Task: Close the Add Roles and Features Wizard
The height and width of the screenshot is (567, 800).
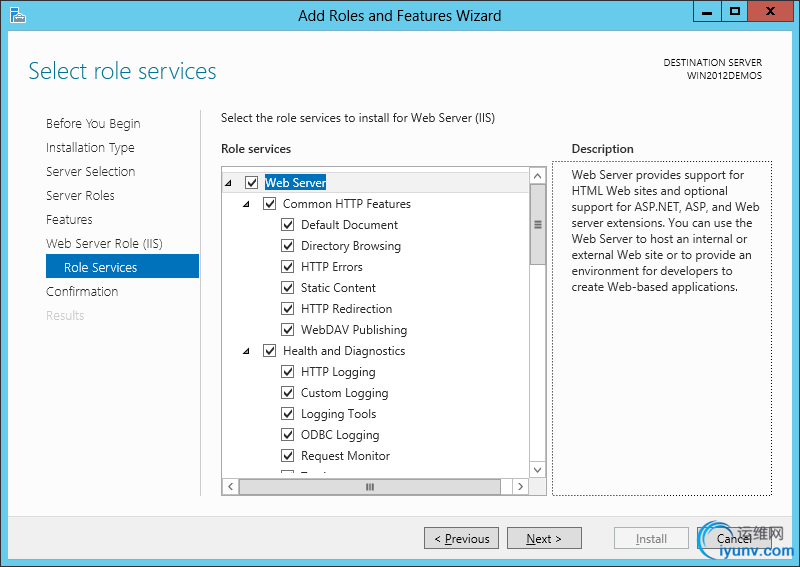Action: point(770,12)
